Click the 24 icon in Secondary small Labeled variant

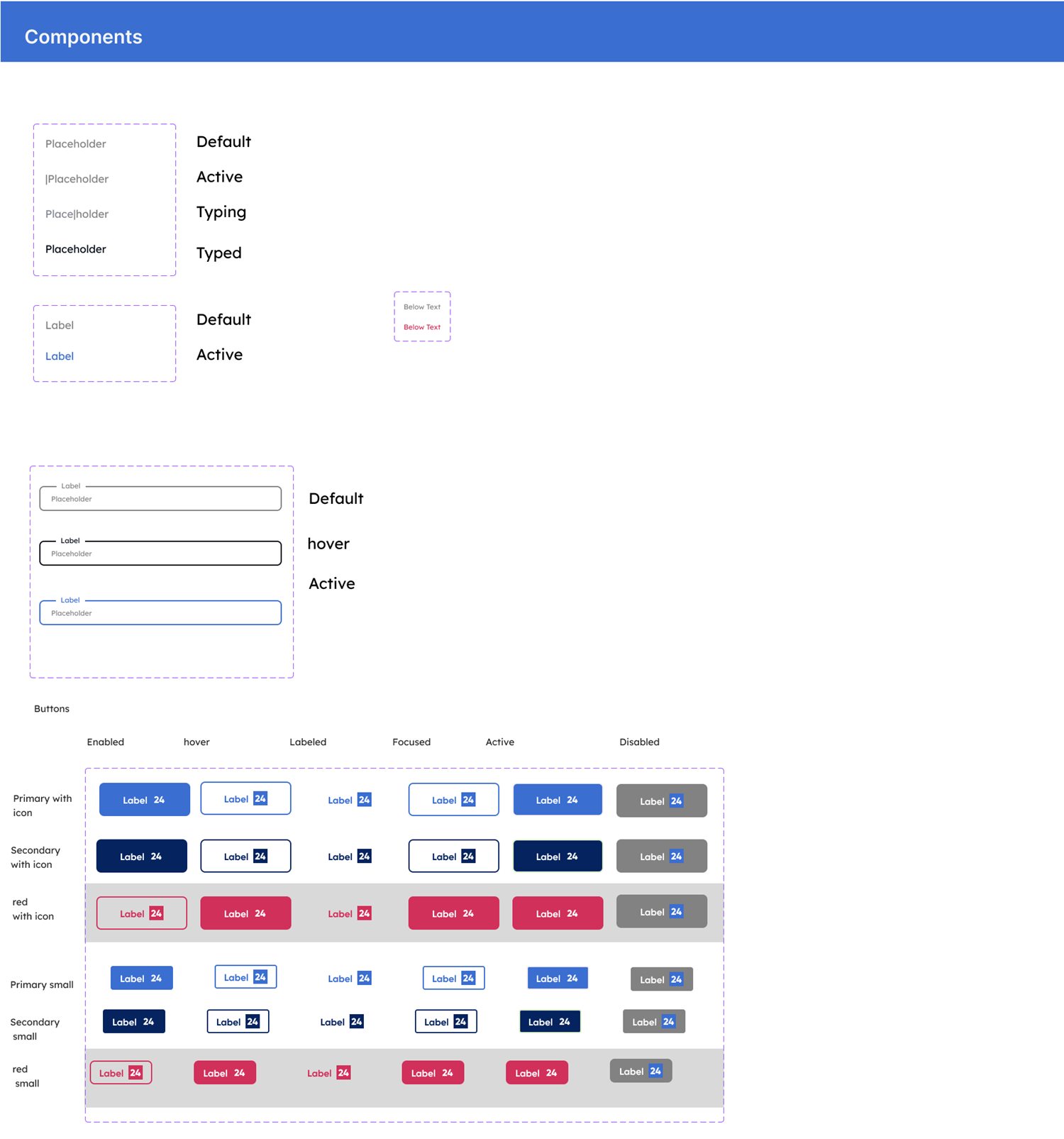coord(356,1021)
